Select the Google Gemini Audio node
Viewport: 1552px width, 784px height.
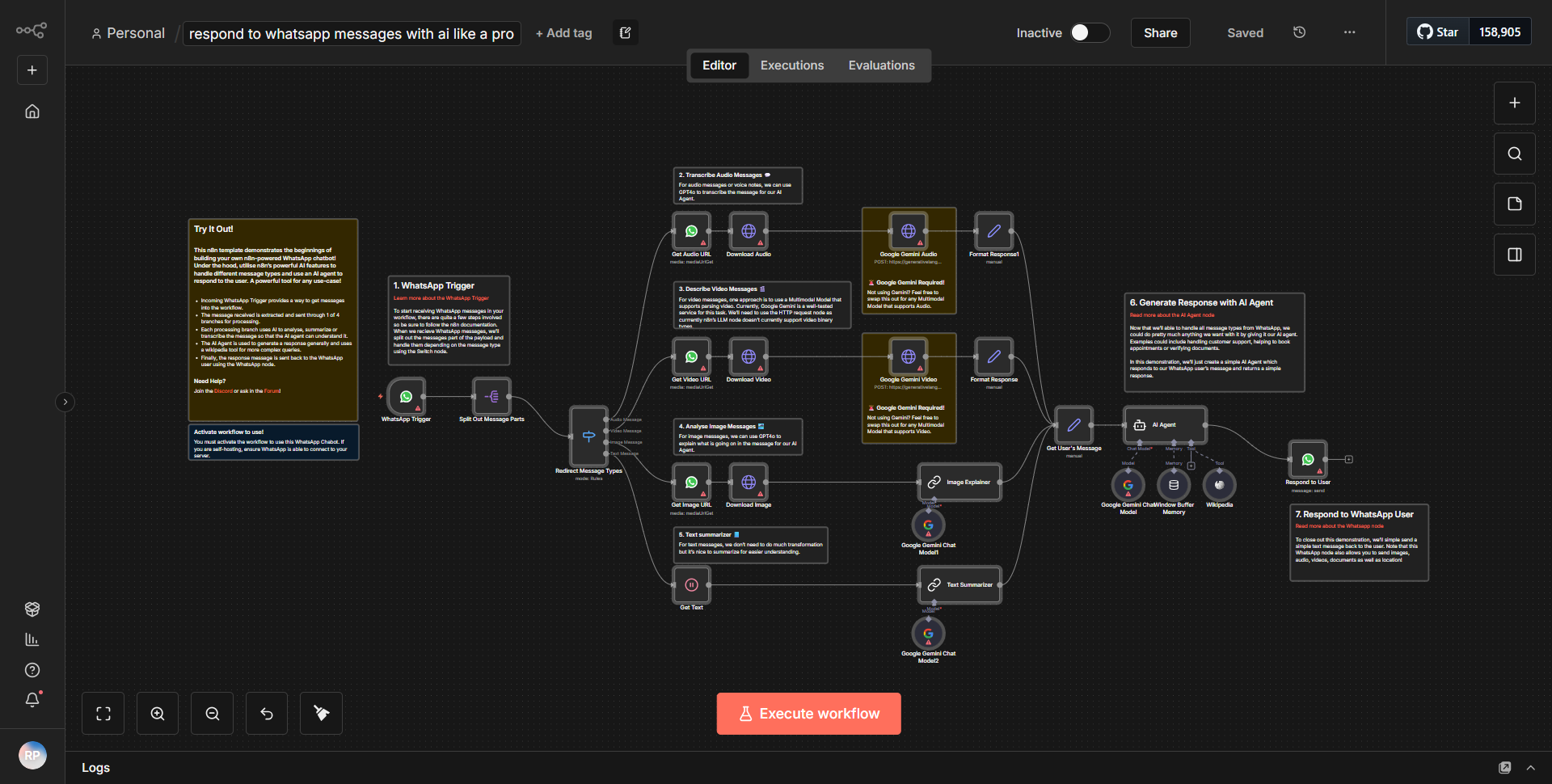(909, 231)
